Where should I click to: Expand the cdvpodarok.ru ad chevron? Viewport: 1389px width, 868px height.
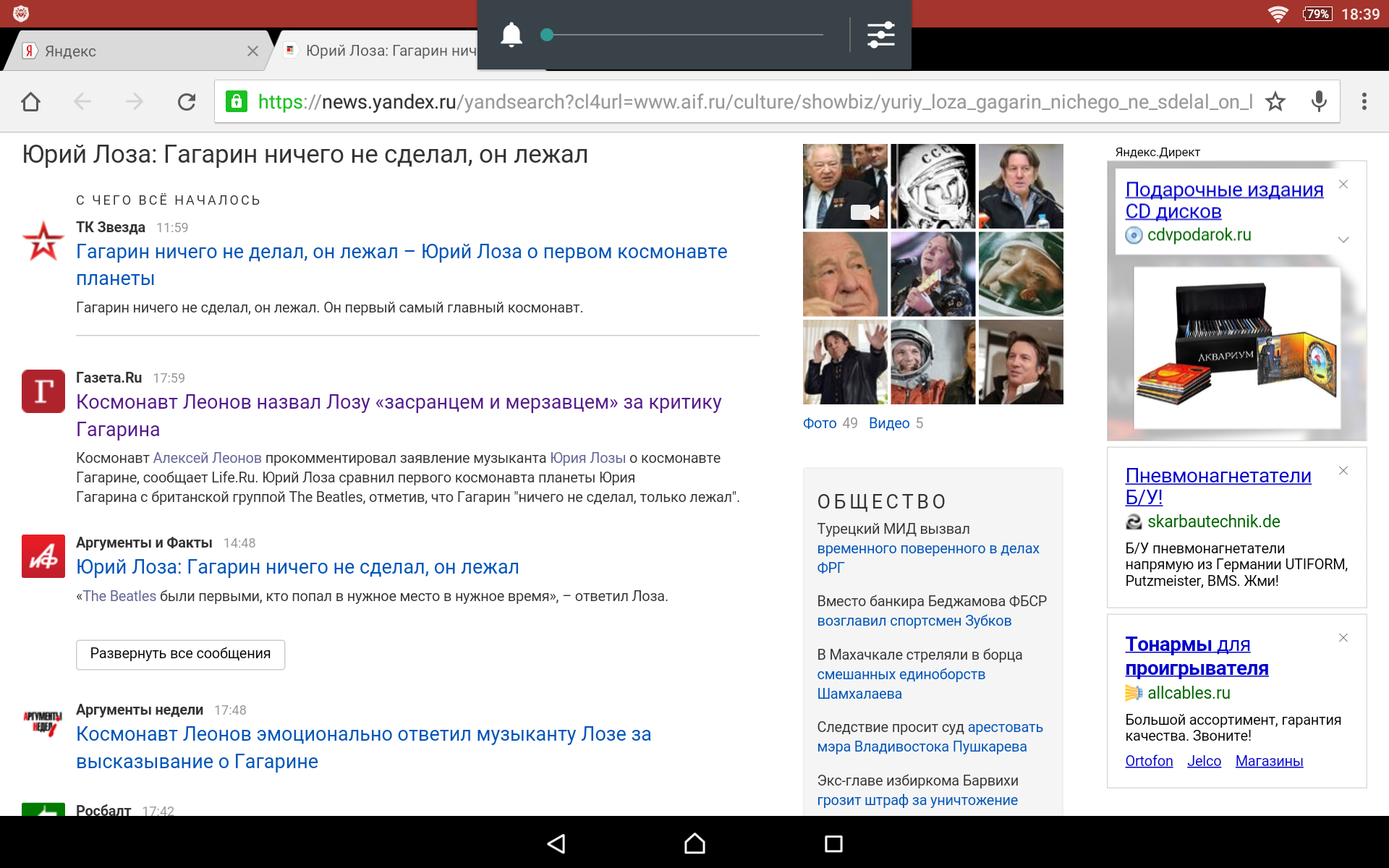pos(1343,239)
